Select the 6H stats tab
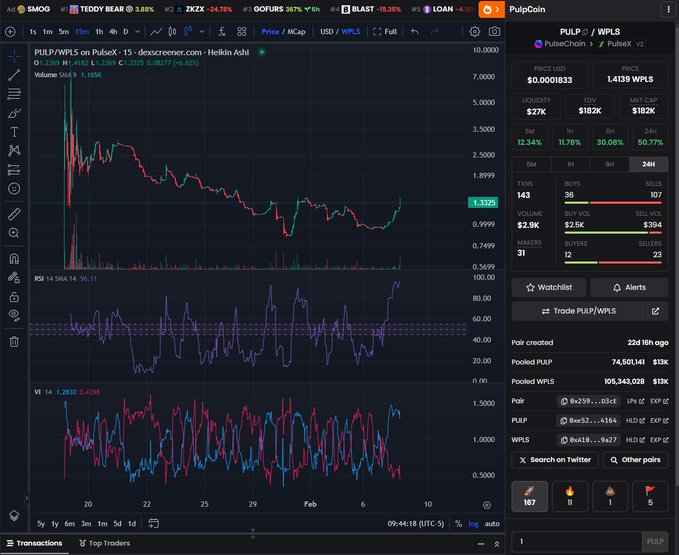679x555 pixels. click(609, 164)
